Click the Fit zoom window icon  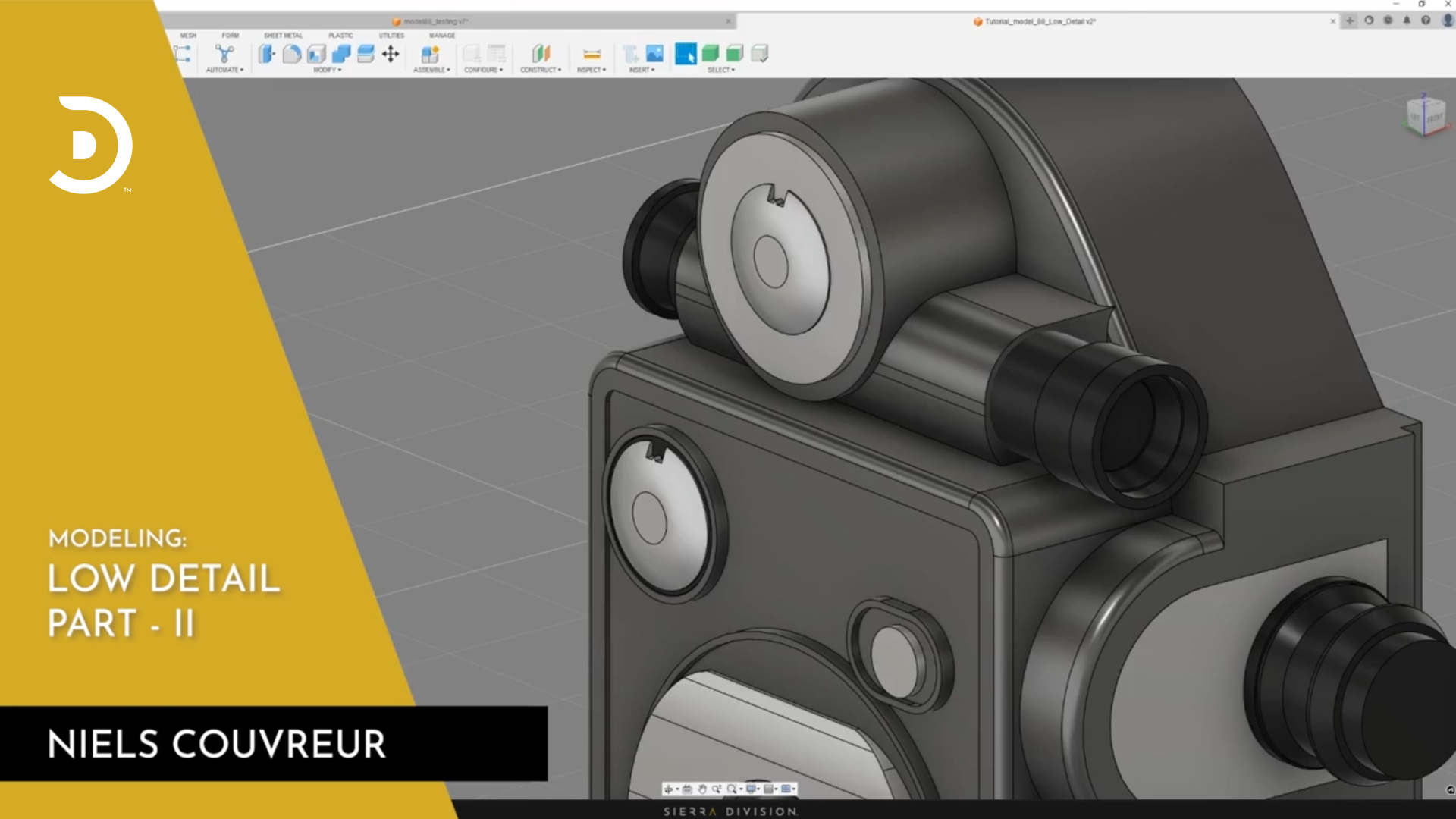(x=732, y=789)
